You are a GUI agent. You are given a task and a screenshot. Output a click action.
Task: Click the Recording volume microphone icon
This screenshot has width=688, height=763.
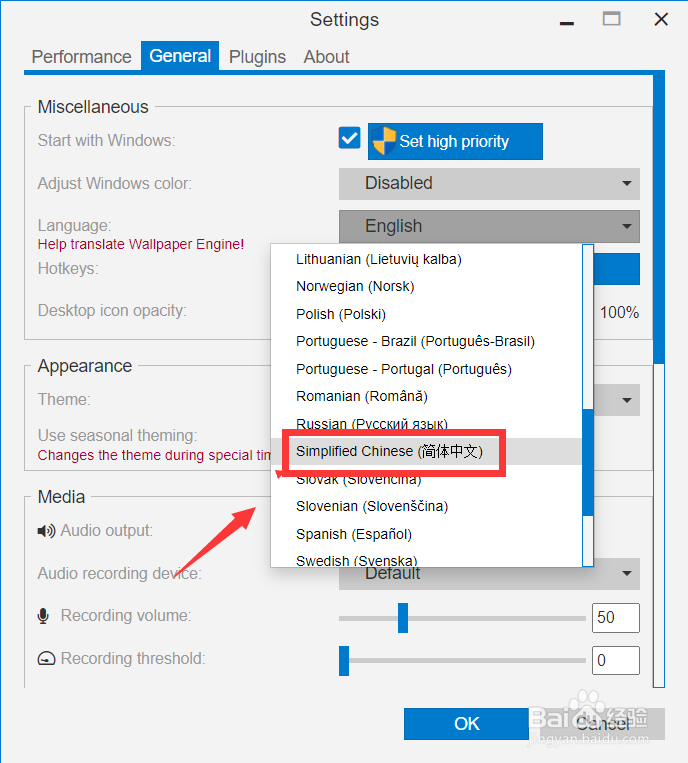(43, 616)
